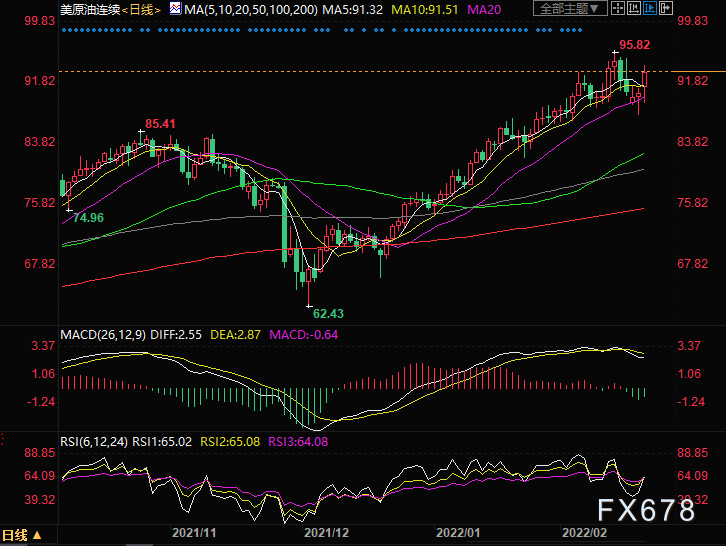Click the 95.82 high price label
Screen dimensions: 726x546
click(635, 45)
